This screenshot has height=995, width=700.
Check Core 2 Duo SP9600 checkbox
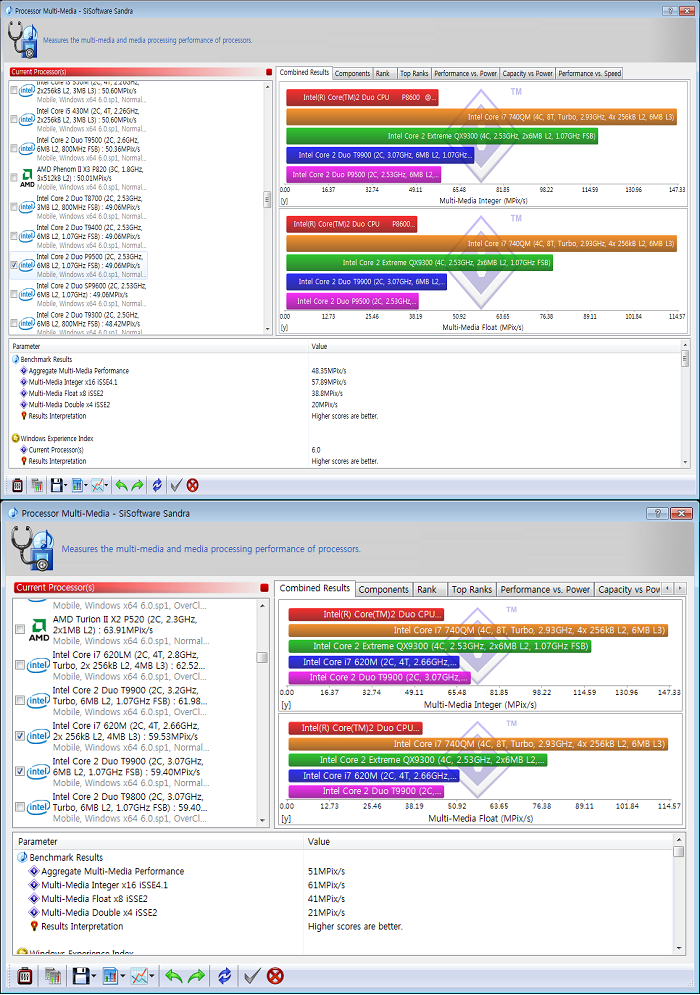click(x=14, y=294)
